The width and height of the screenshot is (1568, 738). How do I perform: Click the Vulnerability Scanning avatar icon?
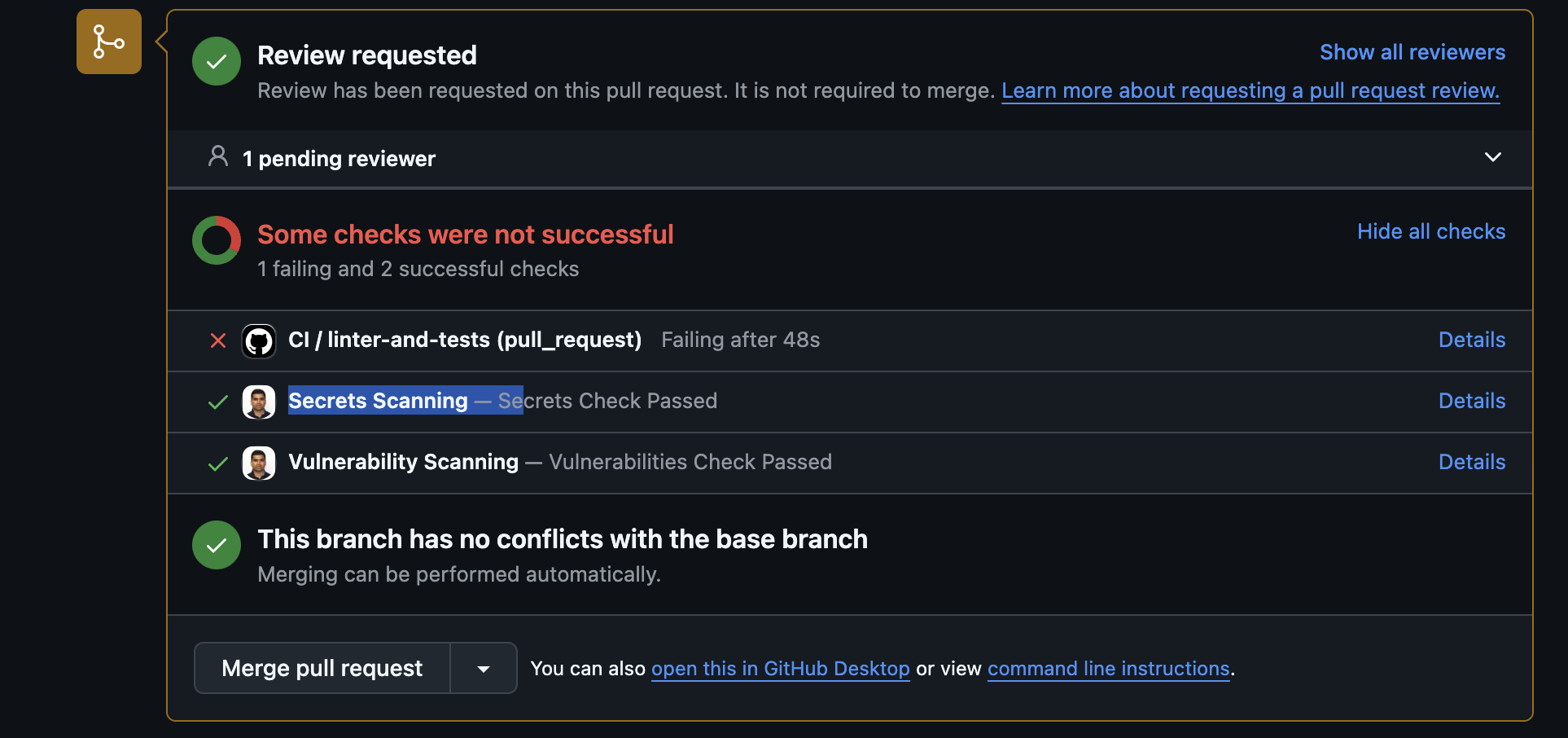click(258, 463)
